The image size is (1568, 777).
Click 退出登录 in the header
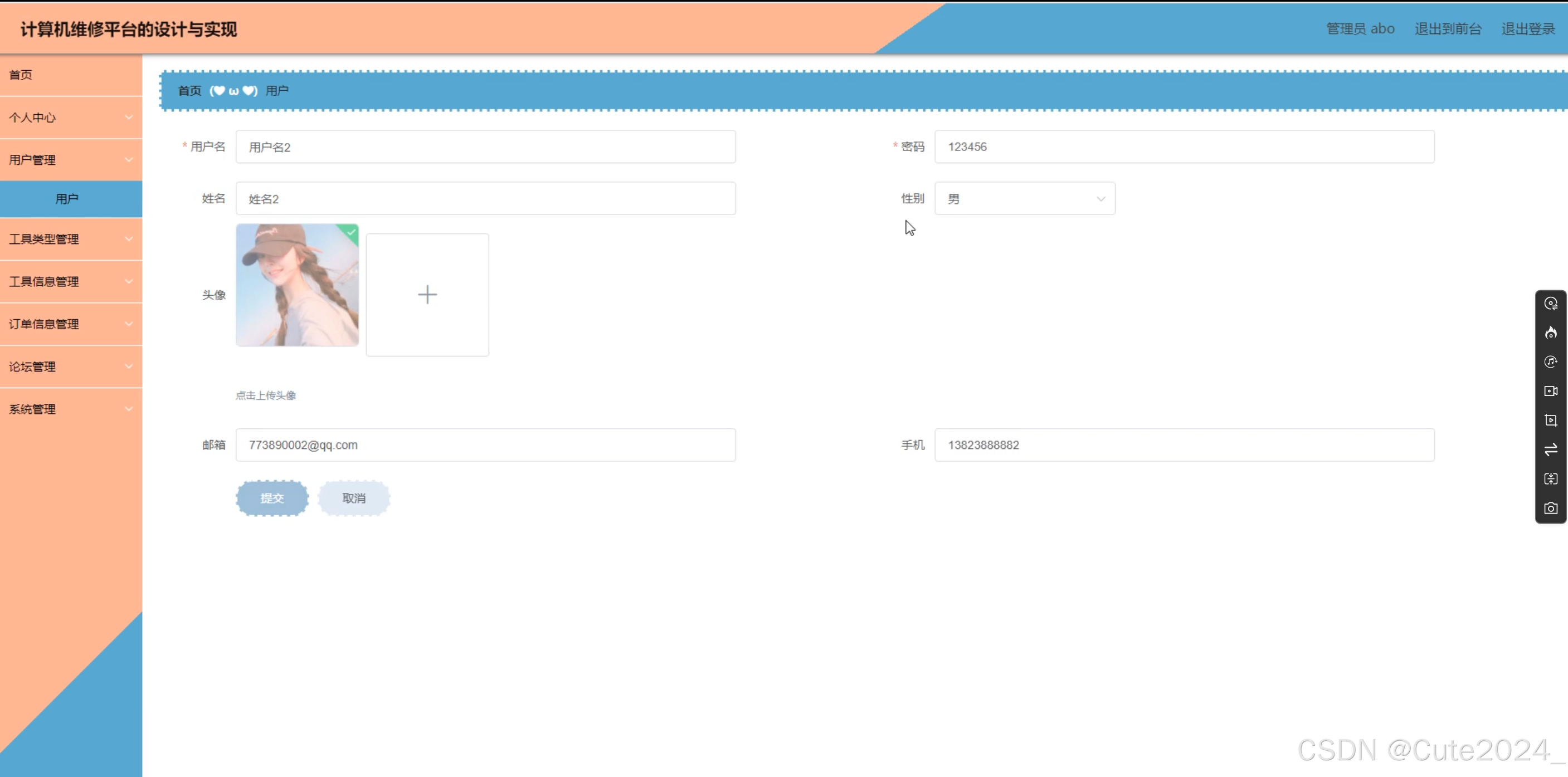(x=1528, y=28)
